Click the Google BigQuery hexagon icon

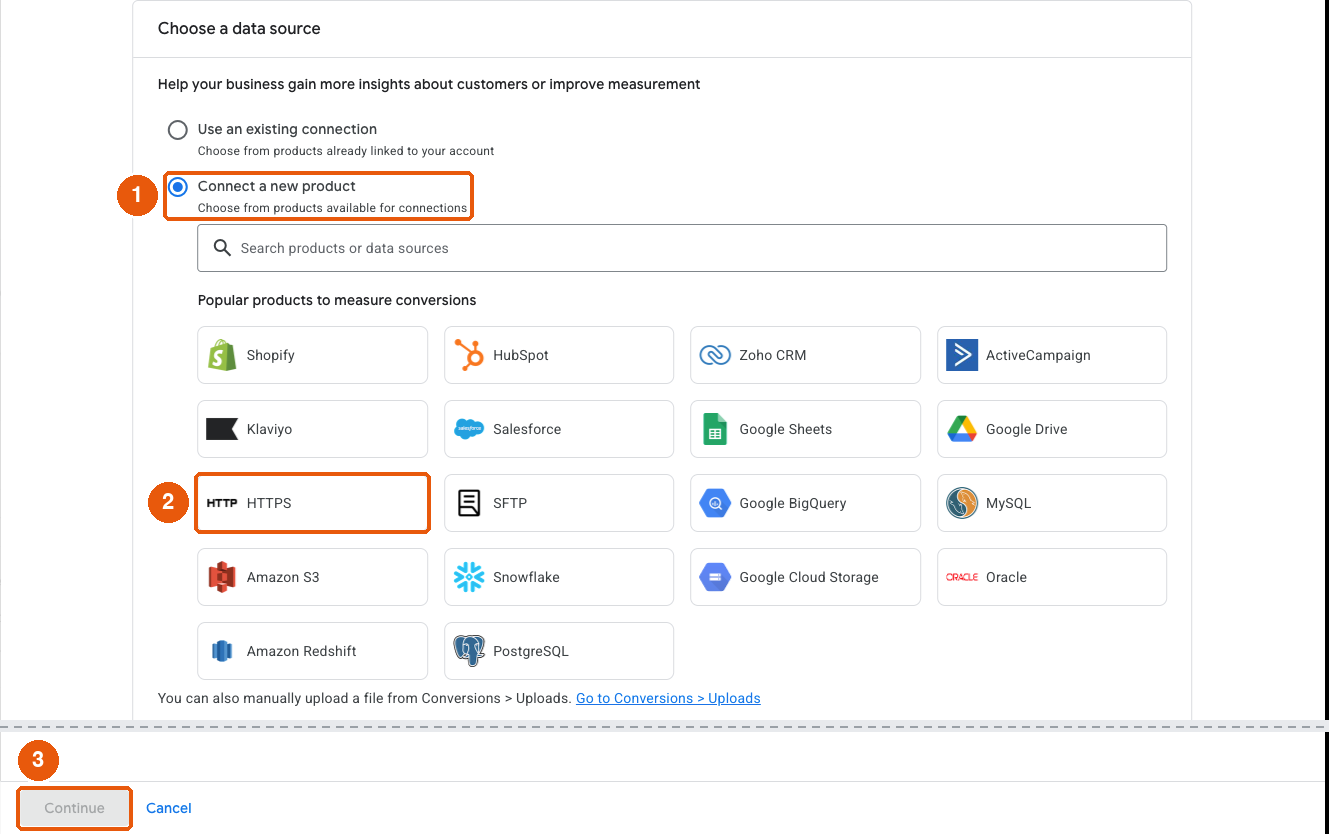click(715, 503)
